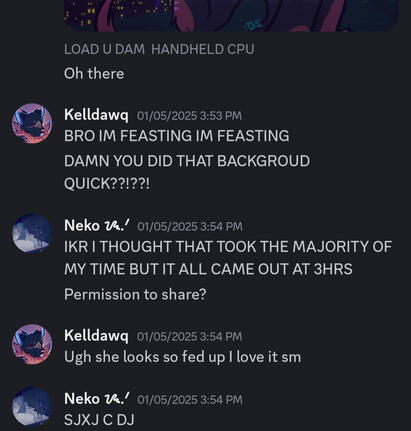The height and width of the screenshot is (431, 411).
Task: Click Neko's avatar beside SJXJ C DJ message
Action: (32, 407)
